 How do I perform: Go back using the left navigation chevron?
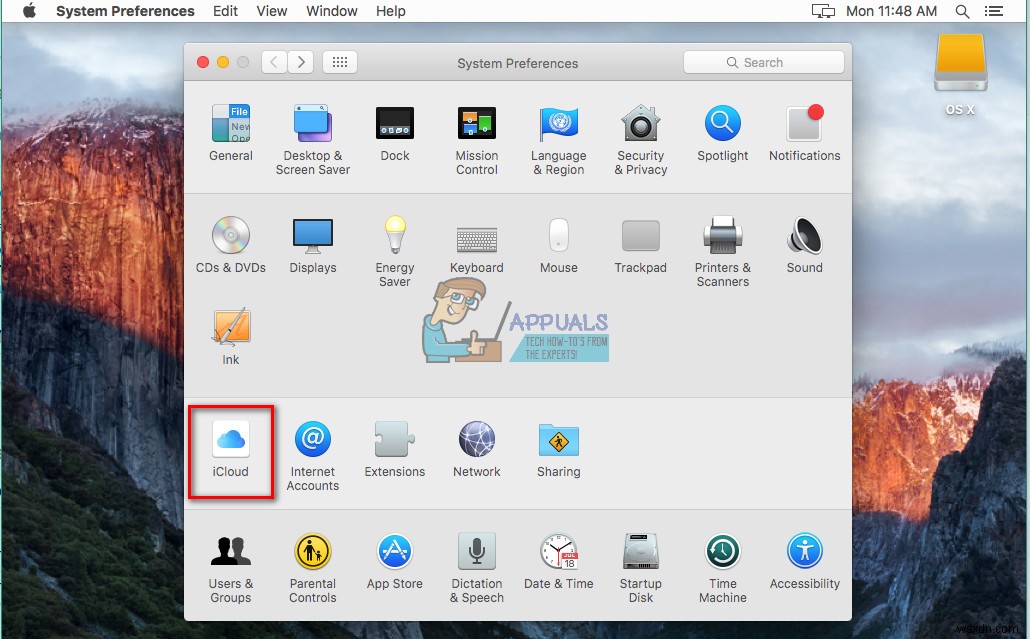click(274, 61)
